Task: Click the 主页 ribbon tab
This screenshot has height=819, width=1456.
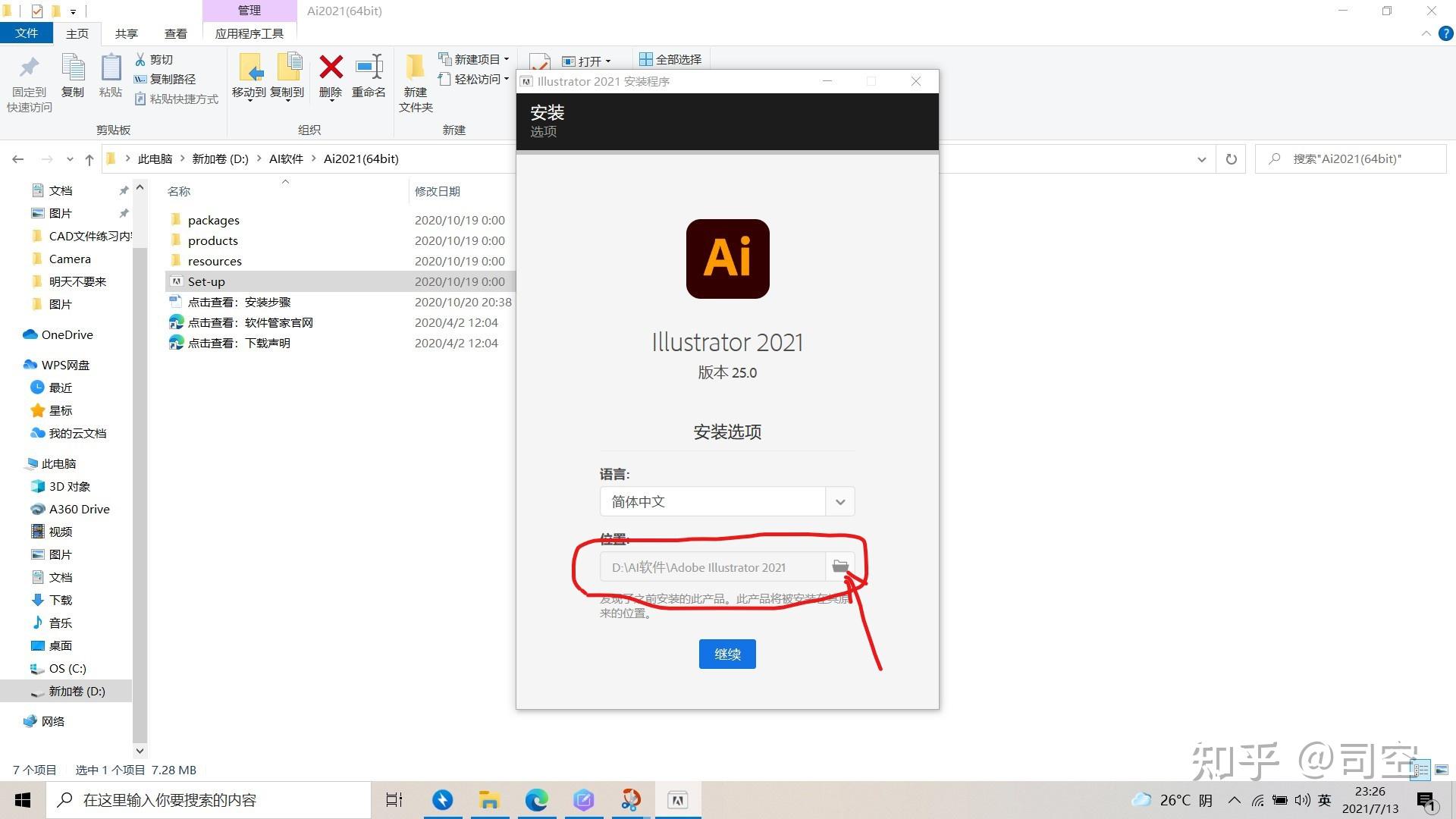Action: point(77,33)
